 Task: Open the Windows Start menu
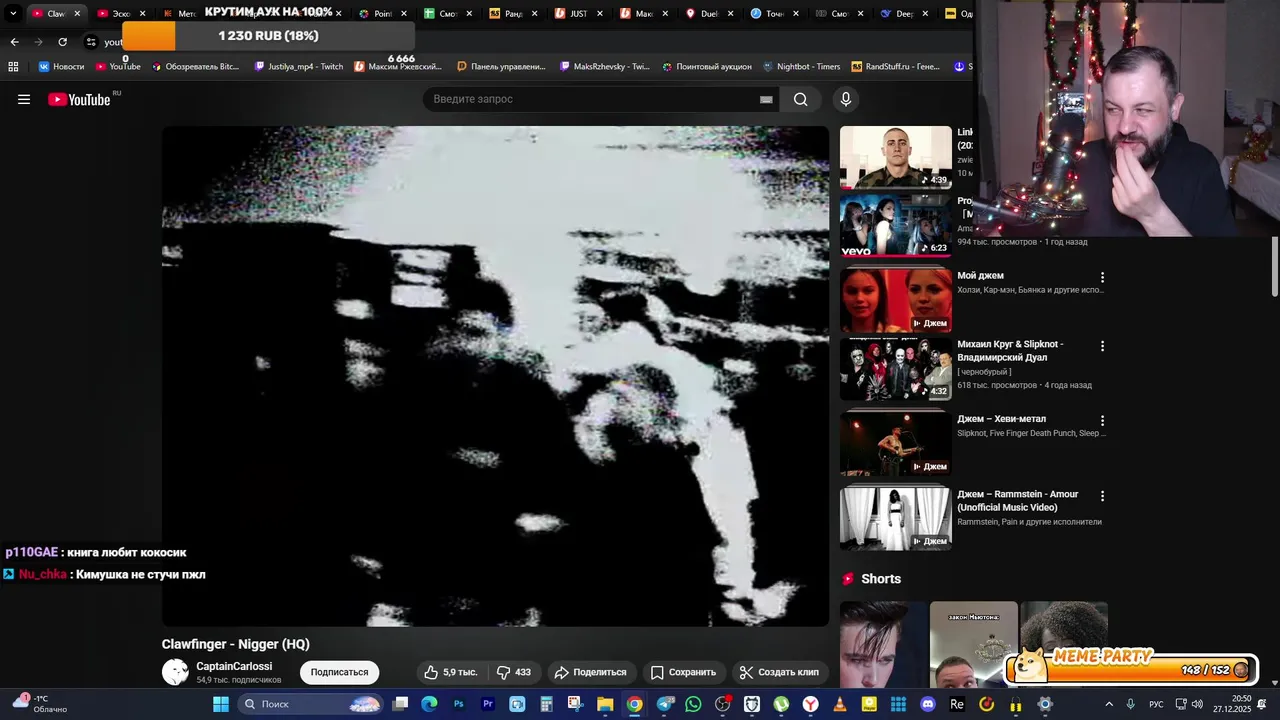pyautogui.click(x=221, y=704)
